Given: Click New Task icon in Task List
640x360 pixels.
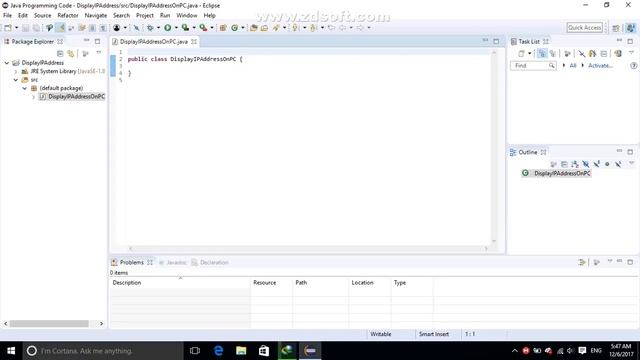Looking at the screenshot, I should point(521,53).
